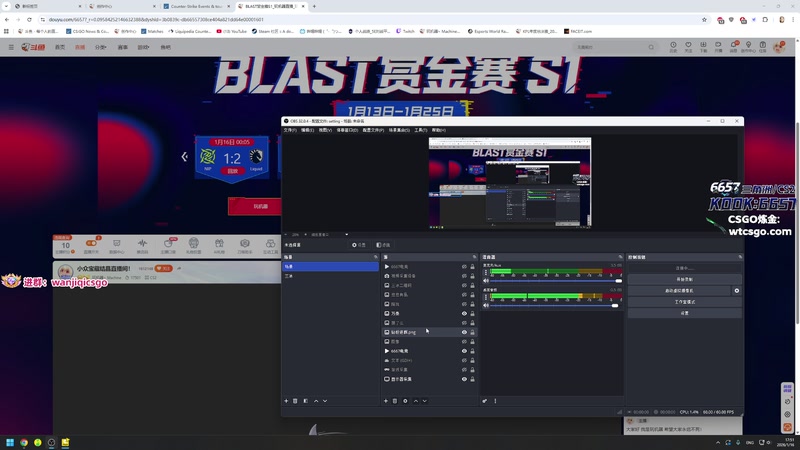Click 回放 replay button on NIP vs Liquid card
The image size is (800, 450).
[x=232, y=171]
